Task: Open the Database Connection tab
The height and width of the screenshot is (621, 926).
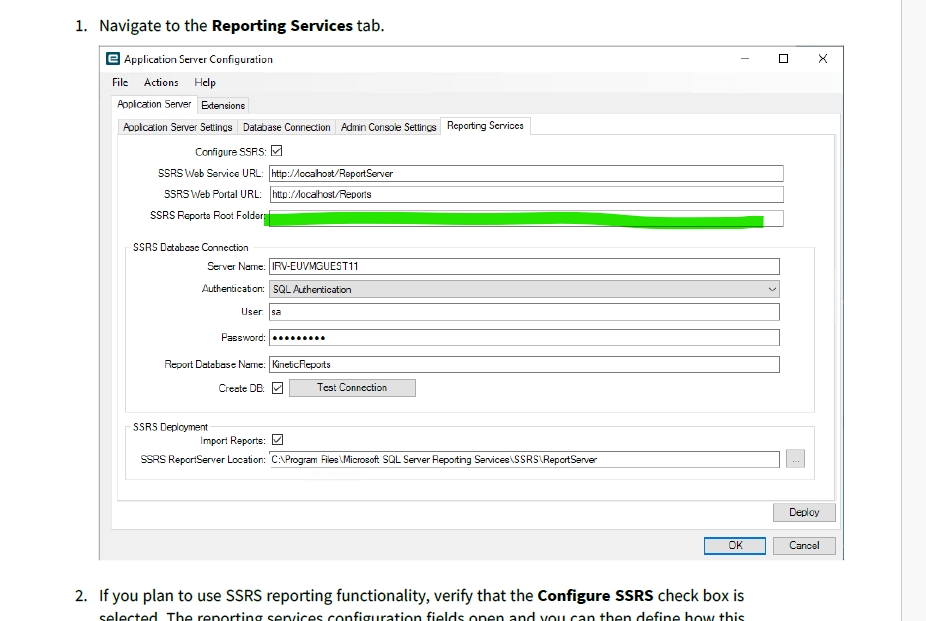Action: click(x=286, y=127)
